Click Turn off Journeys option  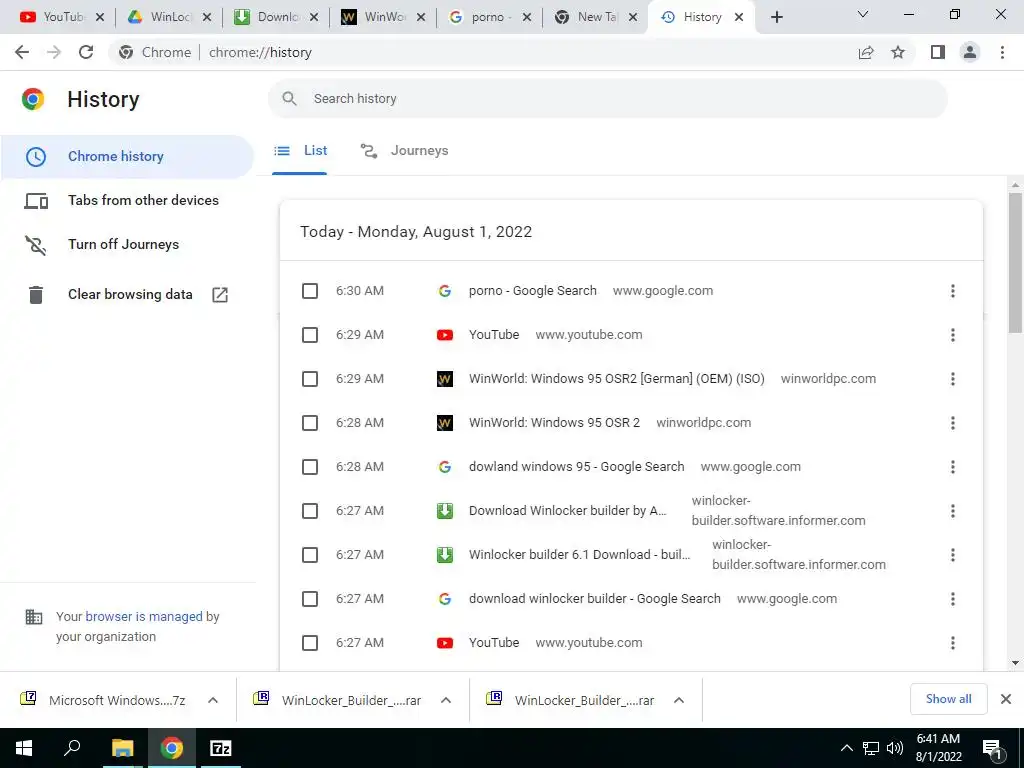point(123,244)
